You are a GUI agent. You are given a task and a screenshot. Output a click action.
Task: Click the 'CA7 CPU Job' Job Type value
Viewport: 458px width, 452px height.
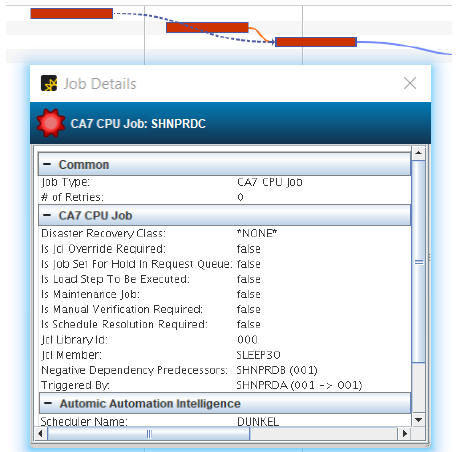[270, 182]
